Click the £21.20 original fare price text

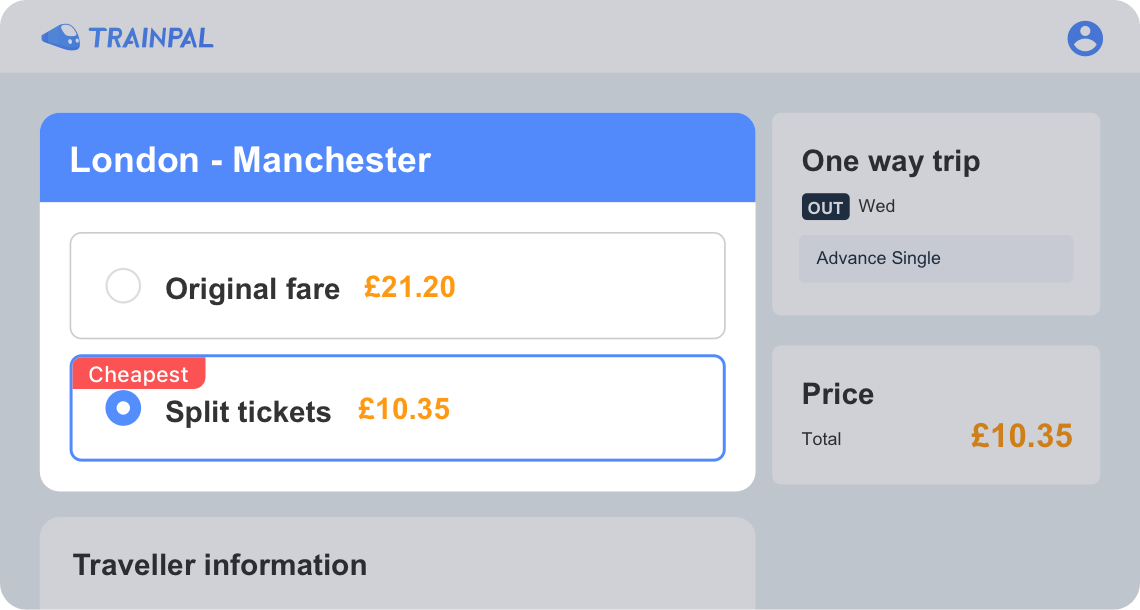point(409,287)
